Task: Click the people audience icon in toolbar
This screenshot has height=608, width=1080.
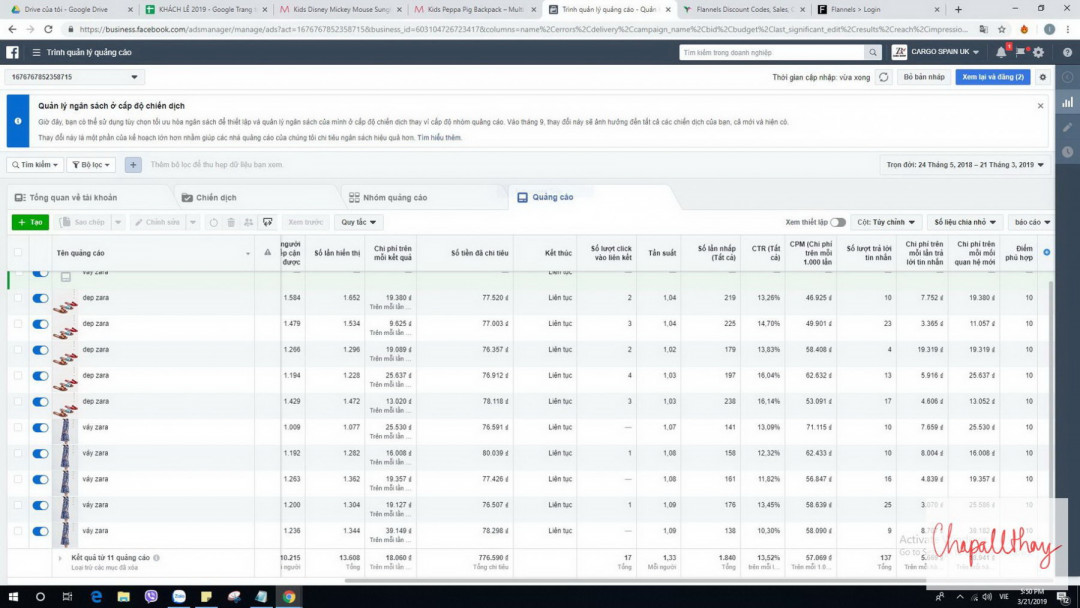Action: tap(249, 222)
